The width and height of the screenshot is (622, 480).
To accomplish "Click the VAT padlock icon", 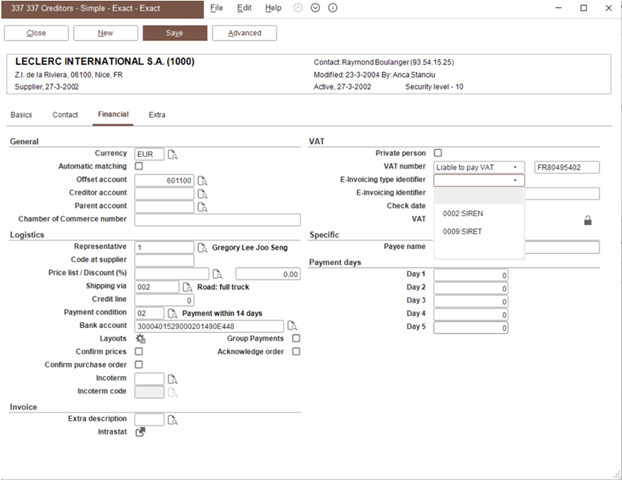I will [x=588, y=220].
